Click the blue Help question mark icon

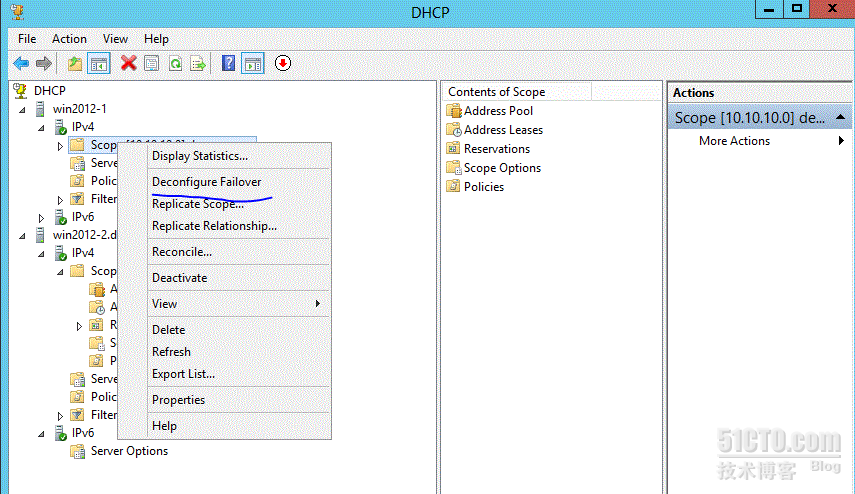pyautogui.click(x=228, y=63)
